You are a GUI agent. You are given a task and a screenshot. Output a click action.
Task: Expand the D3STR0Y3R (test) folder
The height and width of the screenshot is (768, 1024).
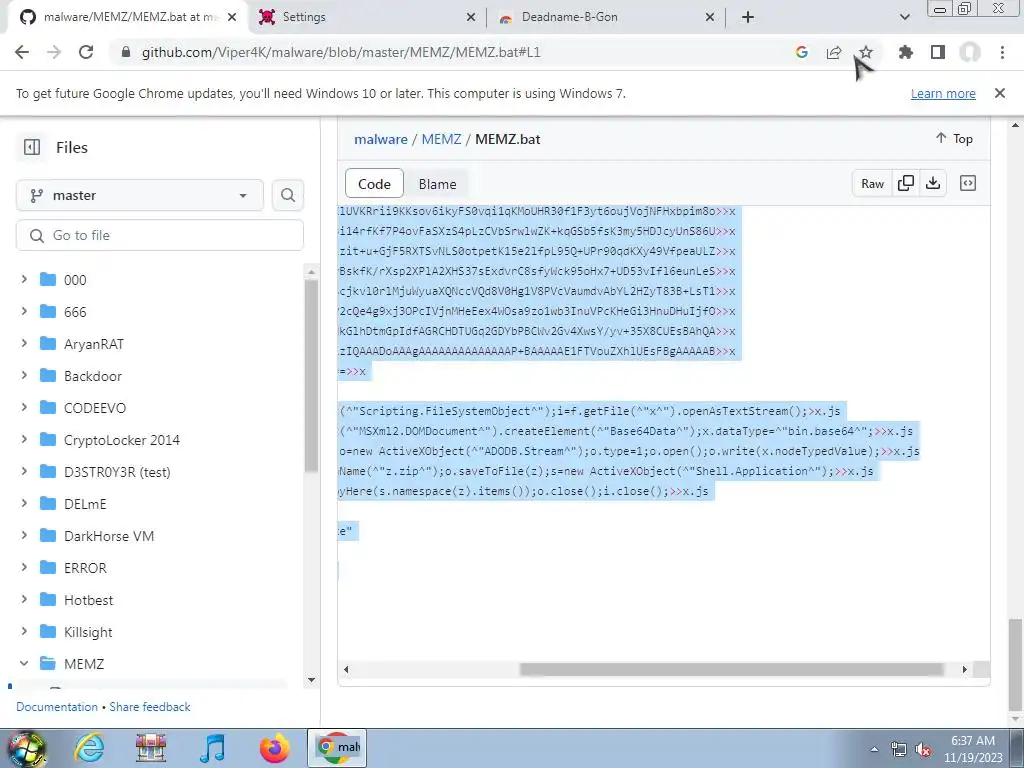pos(24,472)
